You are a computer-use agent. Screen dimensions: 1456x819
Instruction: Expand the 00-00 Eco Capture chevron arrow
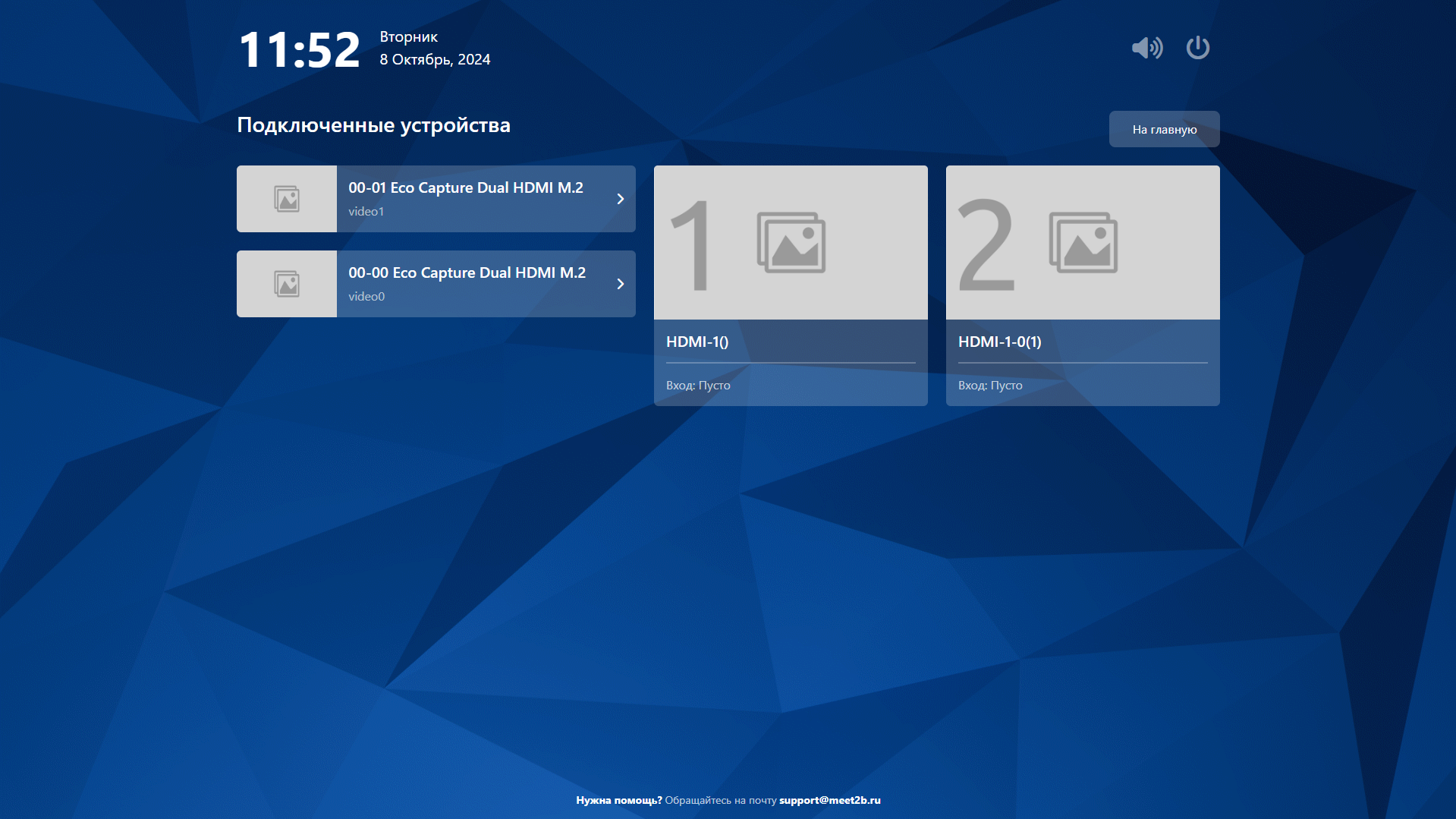click(x=620, y=284)
